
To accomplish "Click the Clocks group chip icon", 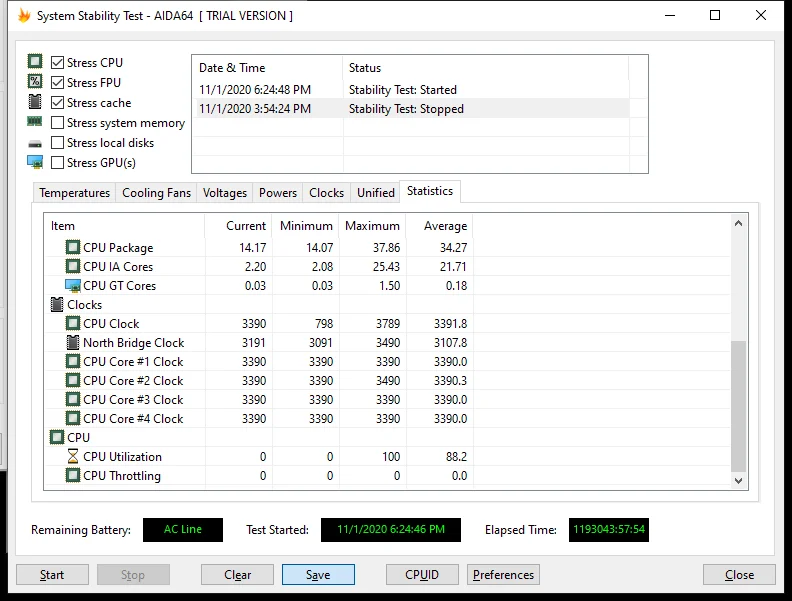I will point(57,305).
